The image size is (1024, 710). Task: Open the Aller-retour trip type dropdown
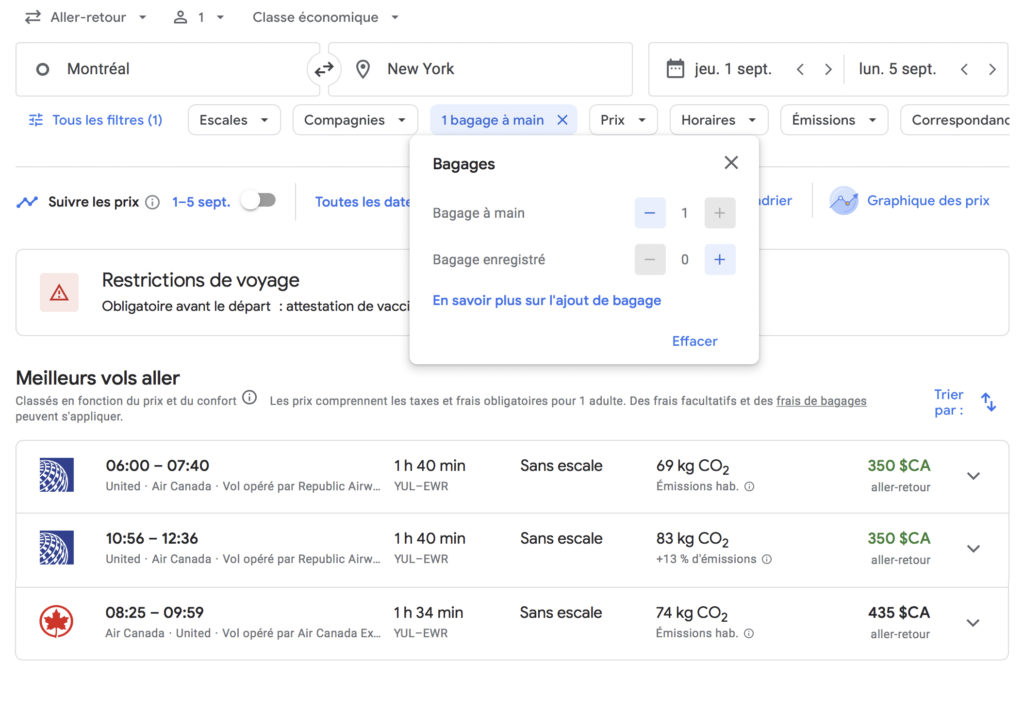(86, 17)
